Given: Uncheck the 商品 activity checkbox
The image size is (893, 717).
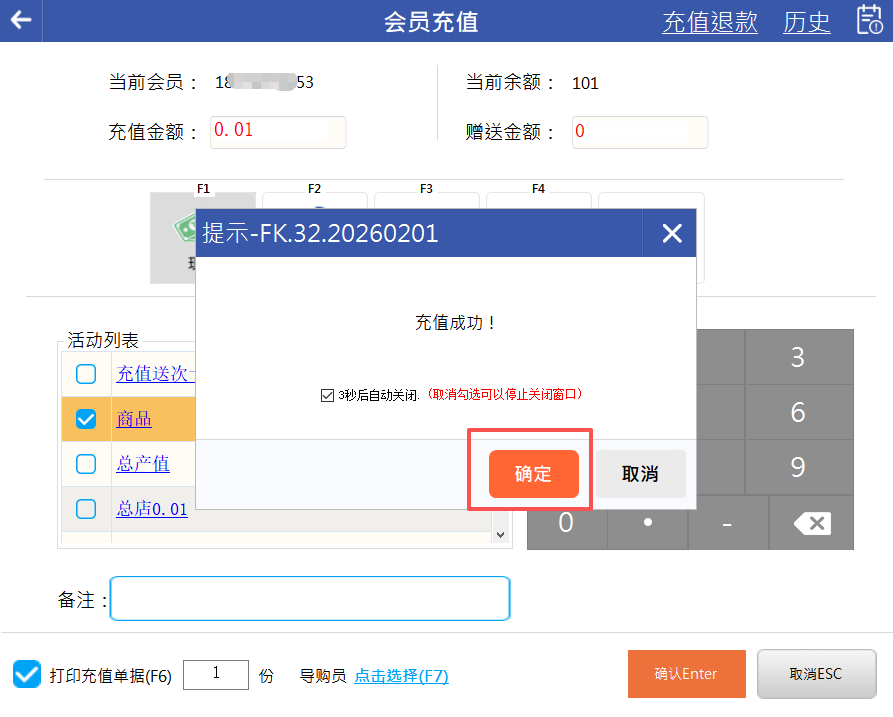Looking at the screenshot, I should 86,419.
